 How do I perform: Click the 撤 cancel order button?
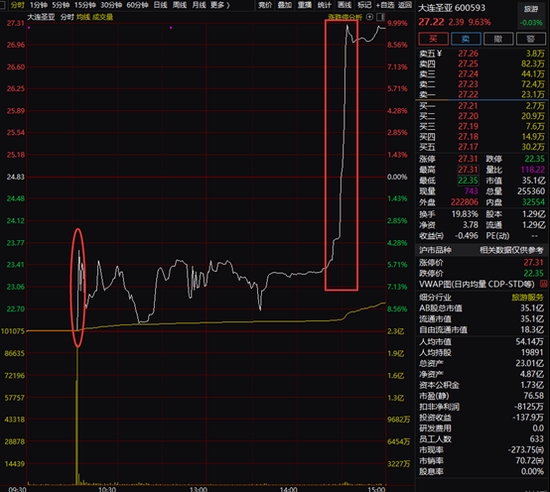498,39
